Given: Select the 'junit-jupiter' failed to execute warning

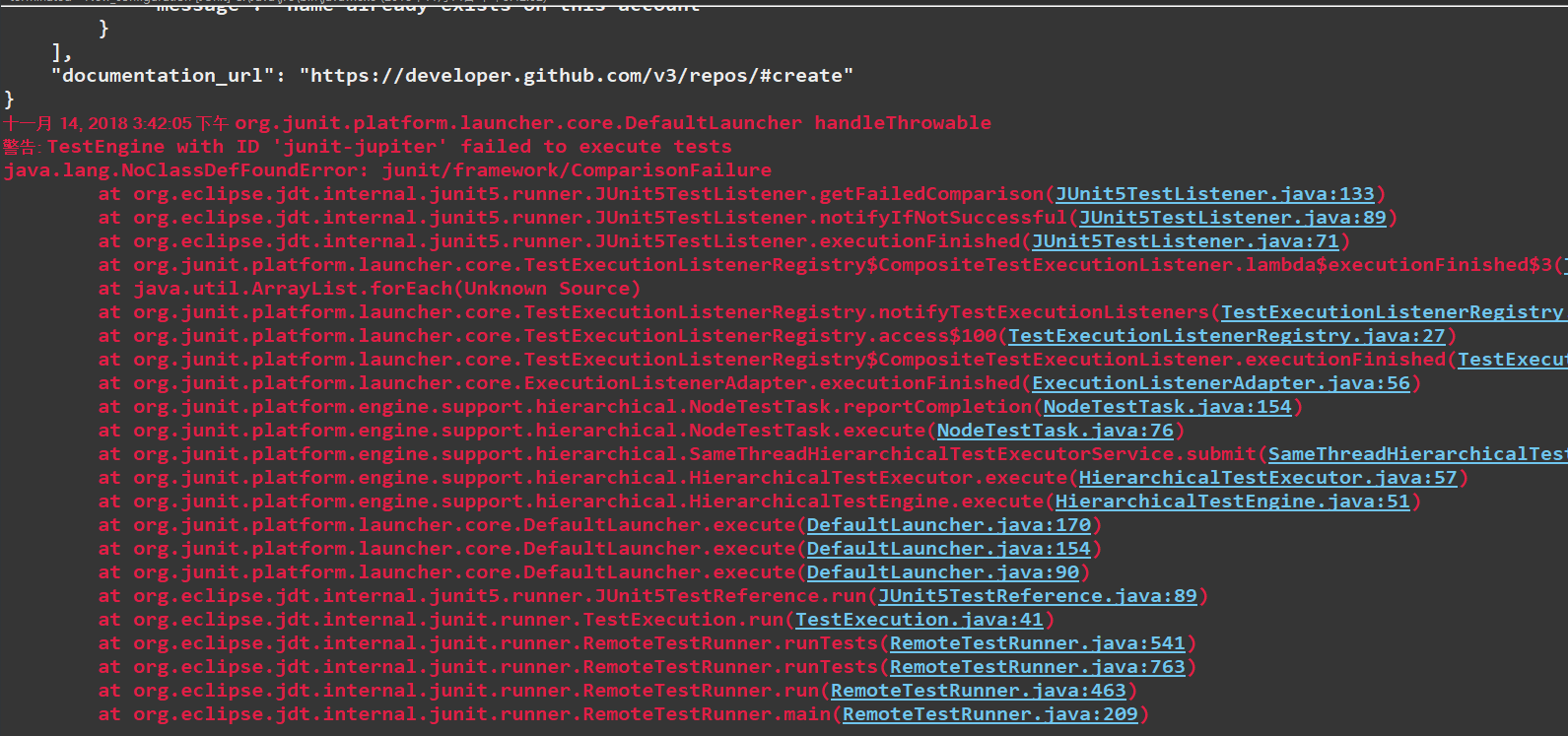Looking at the screenshot, I should [367, 147].
